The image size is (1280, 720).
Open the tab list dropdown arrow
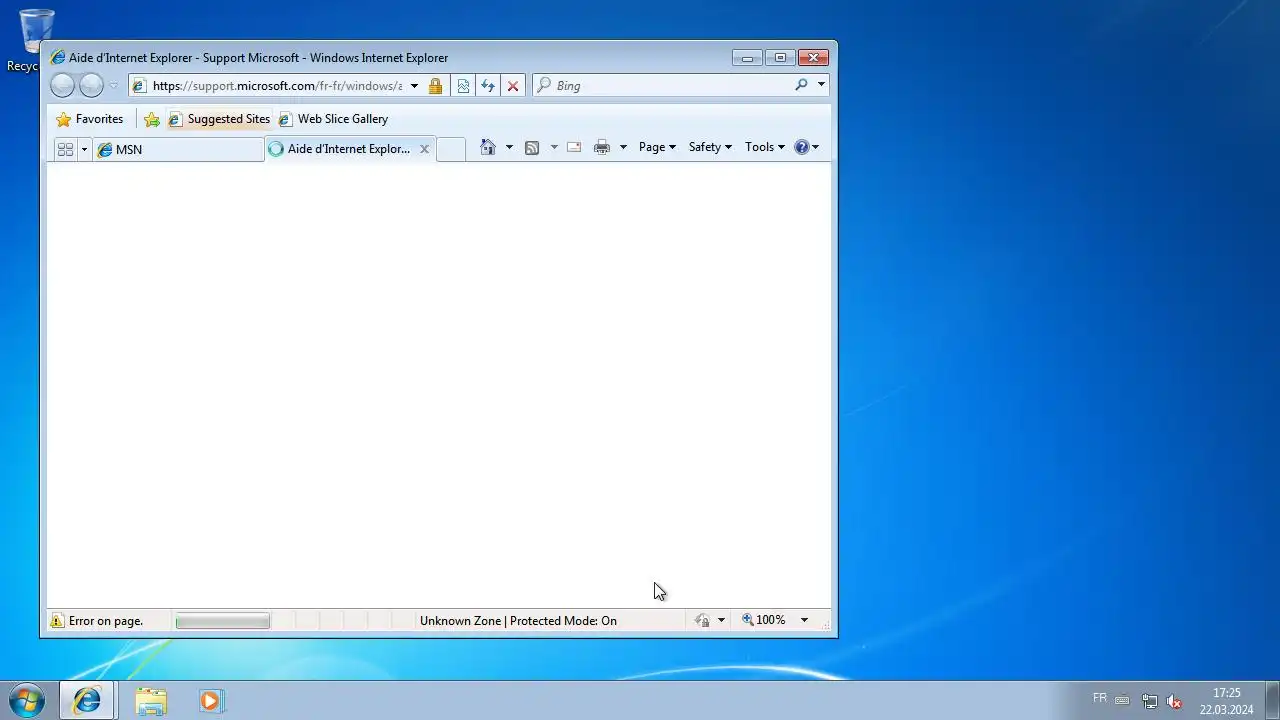tap(84, 149)
